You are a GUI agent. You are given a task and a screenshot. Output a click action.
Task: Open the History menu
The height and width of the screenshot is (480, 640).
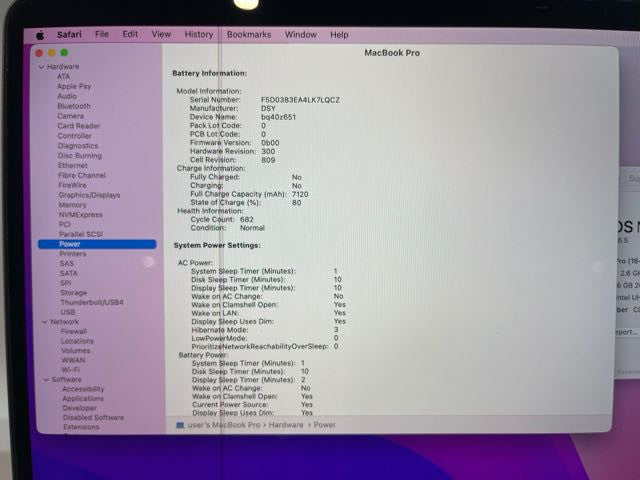tap(199, 34)
